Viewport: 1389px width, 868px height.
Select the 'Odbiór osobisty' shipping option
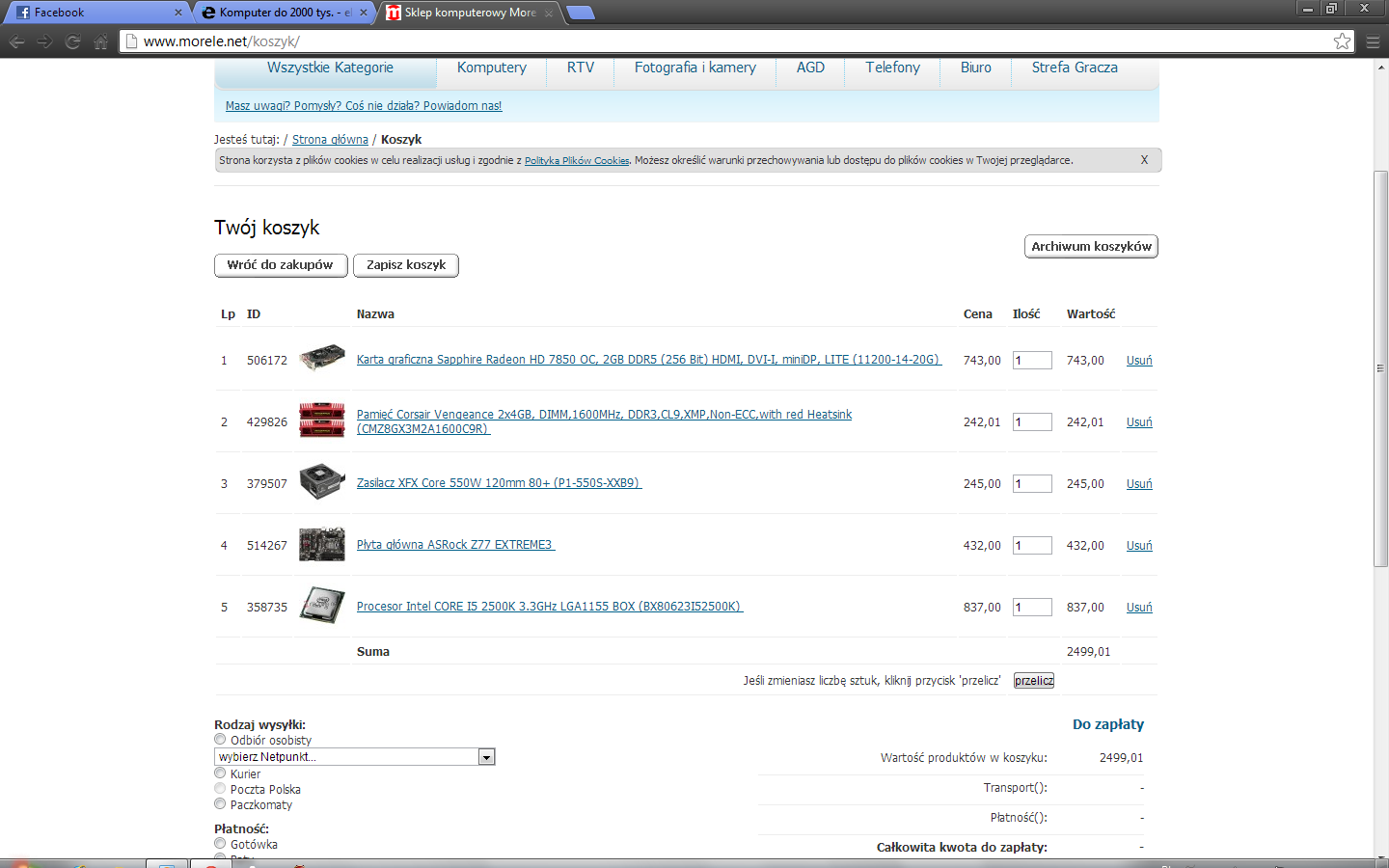[220, 740]
